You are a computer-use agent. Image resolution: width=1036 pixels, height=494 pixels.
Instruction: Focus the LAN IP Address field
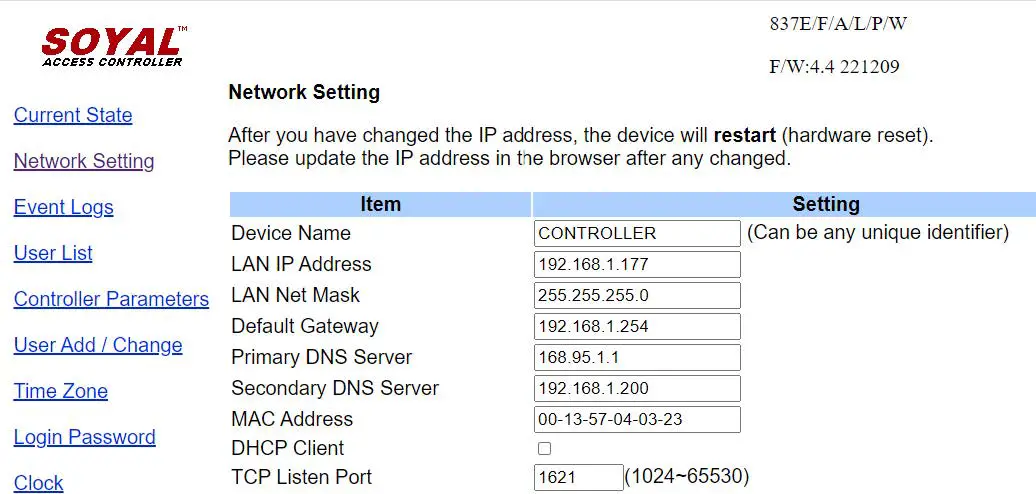pyautogui.click(x=637, y=264)
